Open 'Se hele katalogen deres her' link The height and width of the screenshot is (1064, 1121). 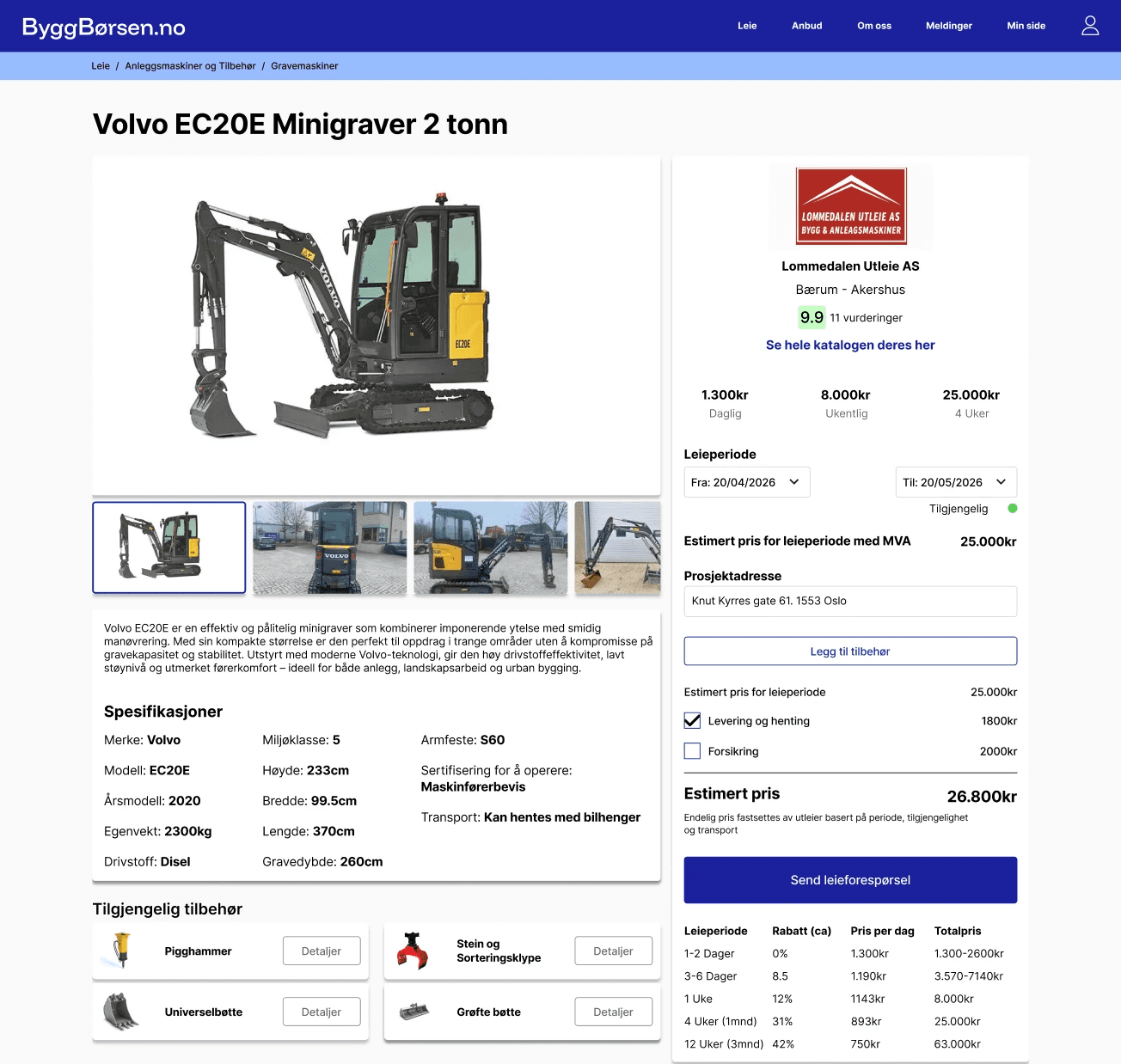point(850,345)
